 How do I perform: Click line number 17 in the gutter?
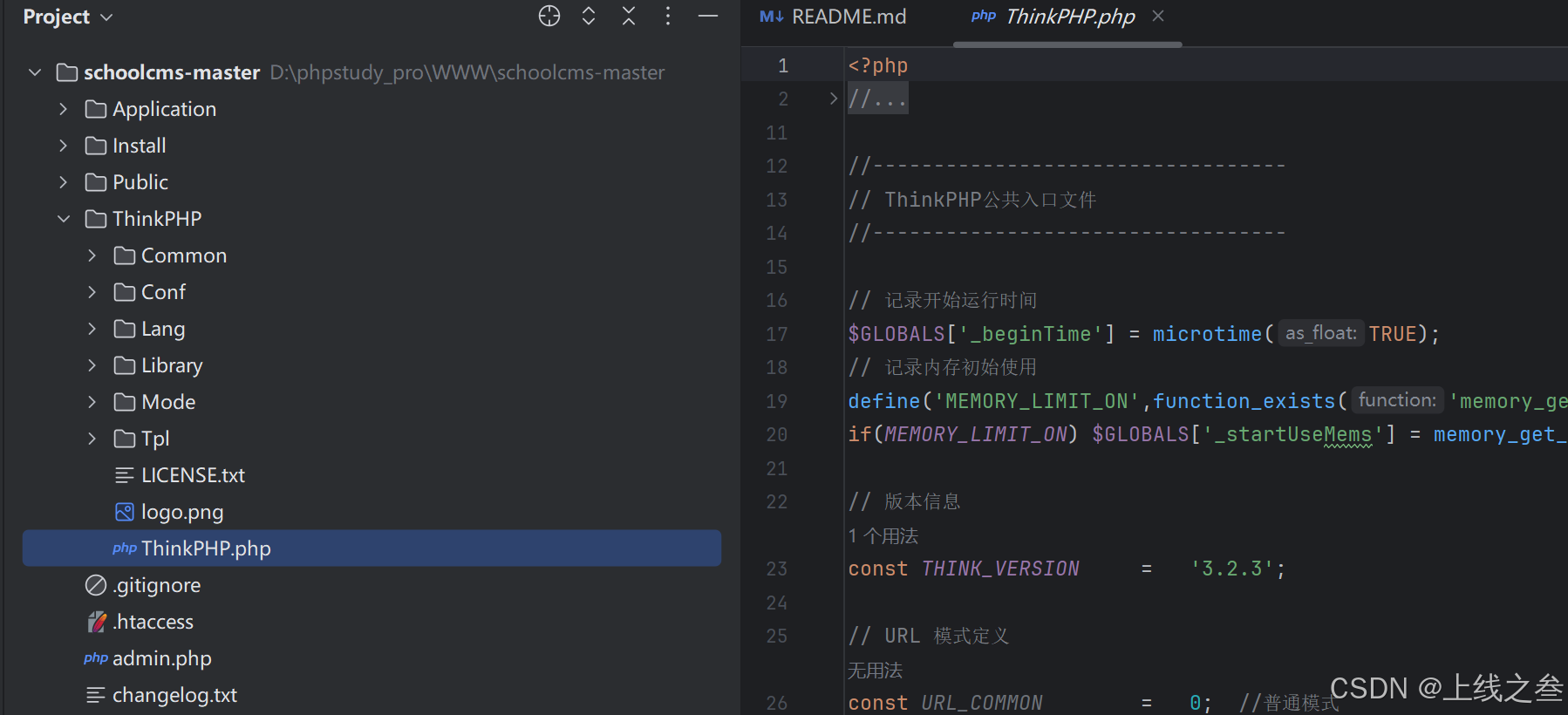776,334
